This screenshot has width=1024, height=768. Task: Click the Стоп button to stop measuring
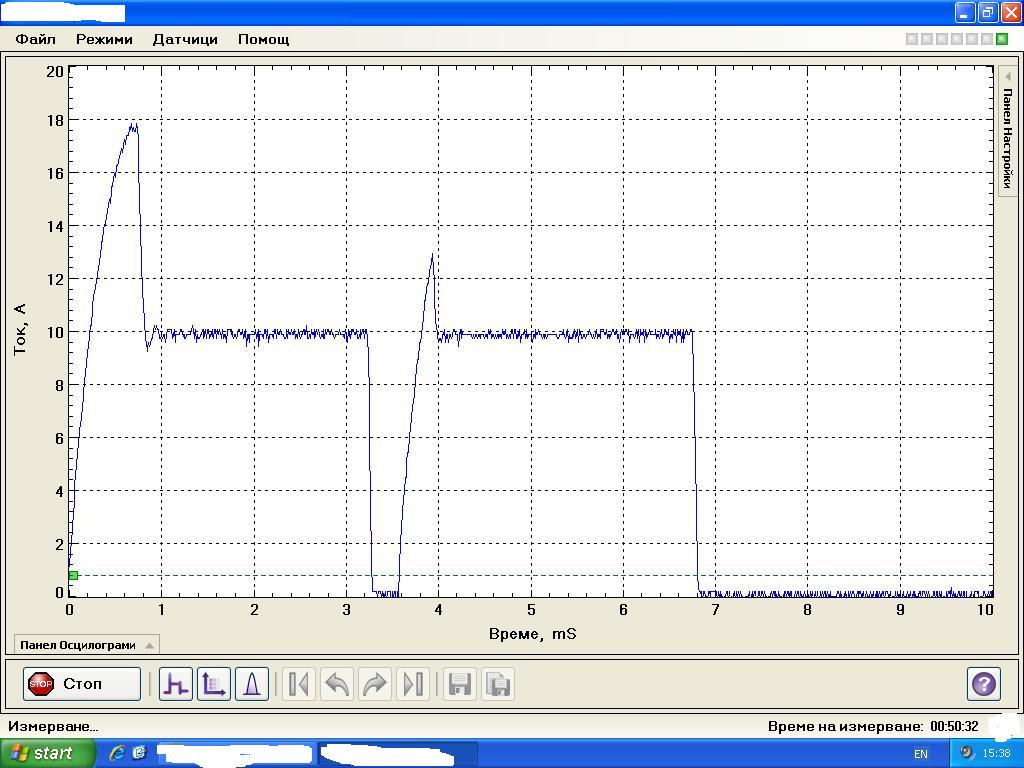[82, 684]
